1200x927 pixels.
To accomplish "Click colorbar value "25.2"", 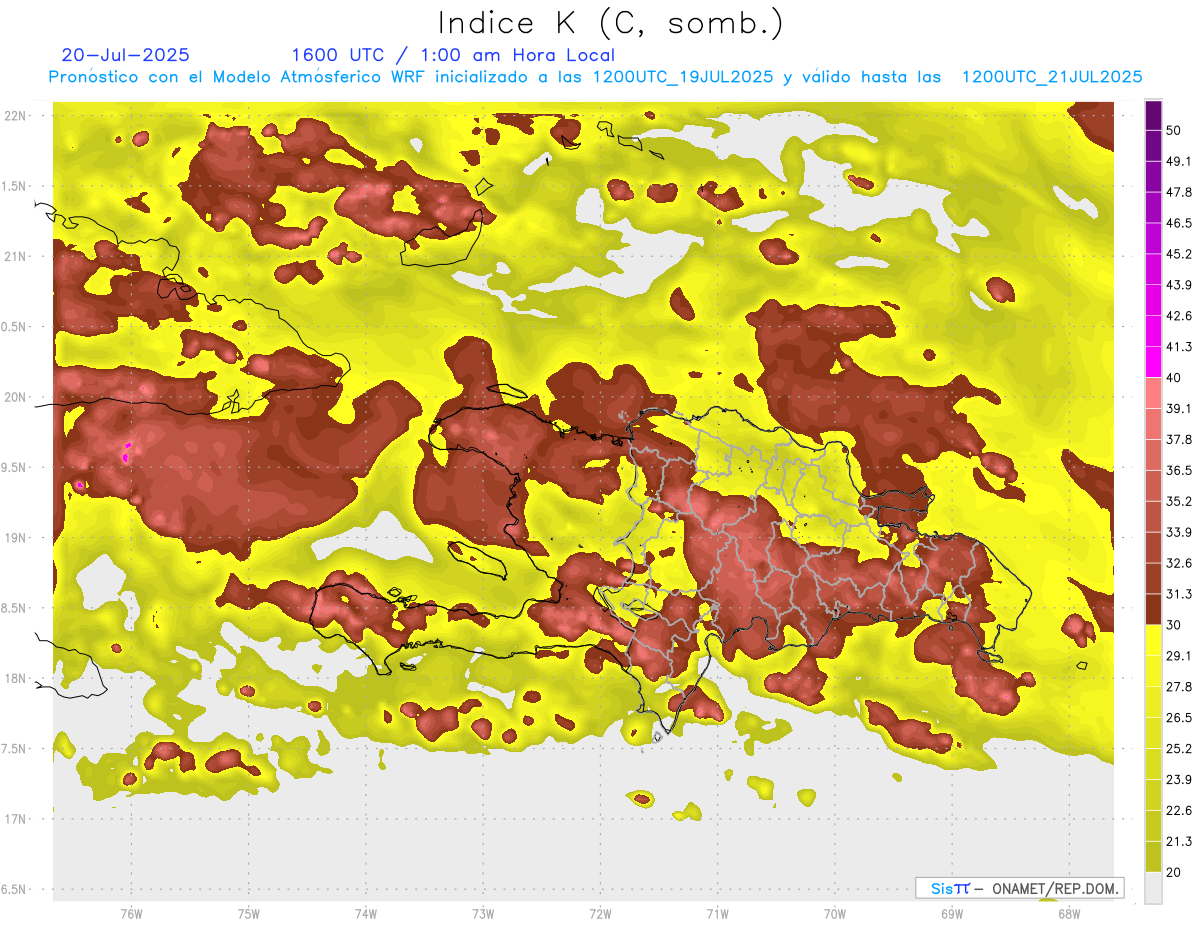I will point(1179,749).
